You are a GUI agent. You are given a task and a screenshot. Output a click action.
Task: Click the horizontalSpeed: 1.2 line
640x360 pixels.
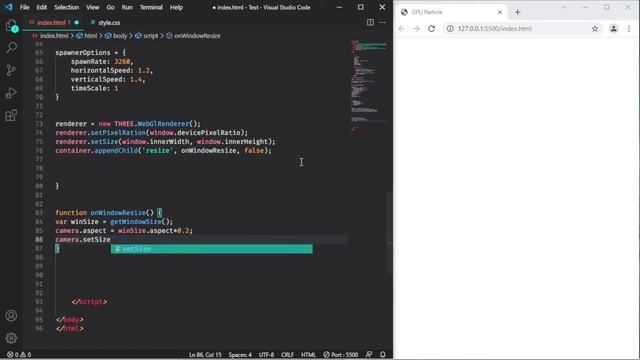pyautogui.click(x=112, y=71)
